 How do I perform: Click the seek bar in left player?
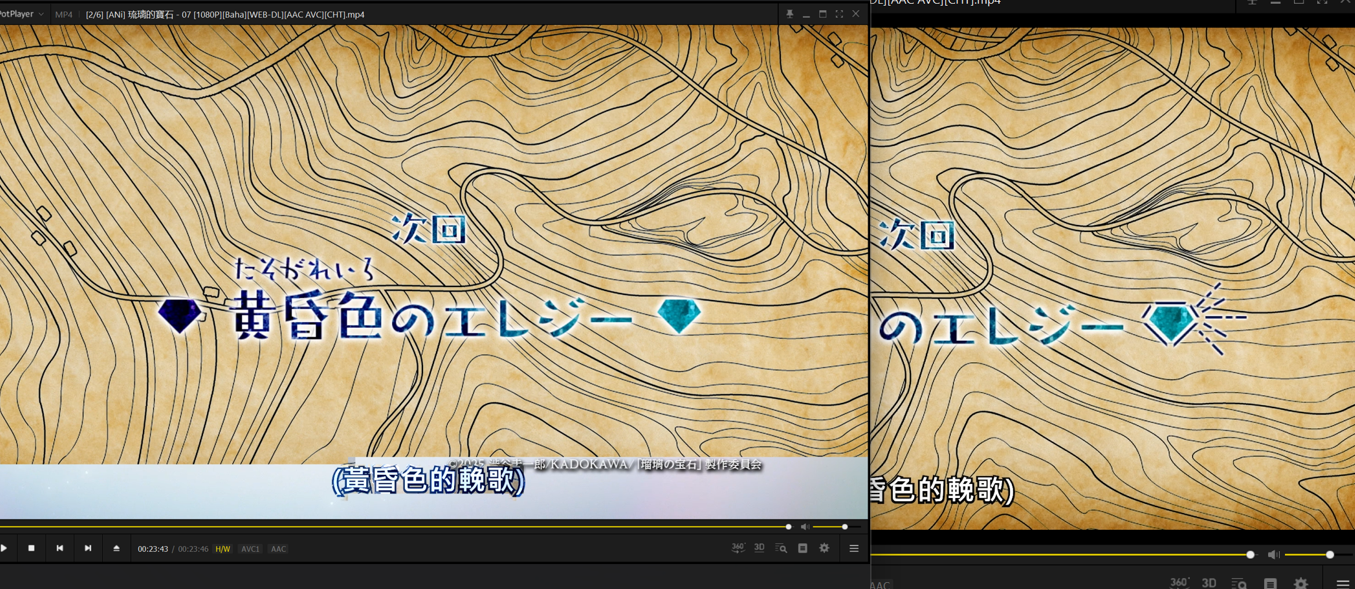click(400, 526)
